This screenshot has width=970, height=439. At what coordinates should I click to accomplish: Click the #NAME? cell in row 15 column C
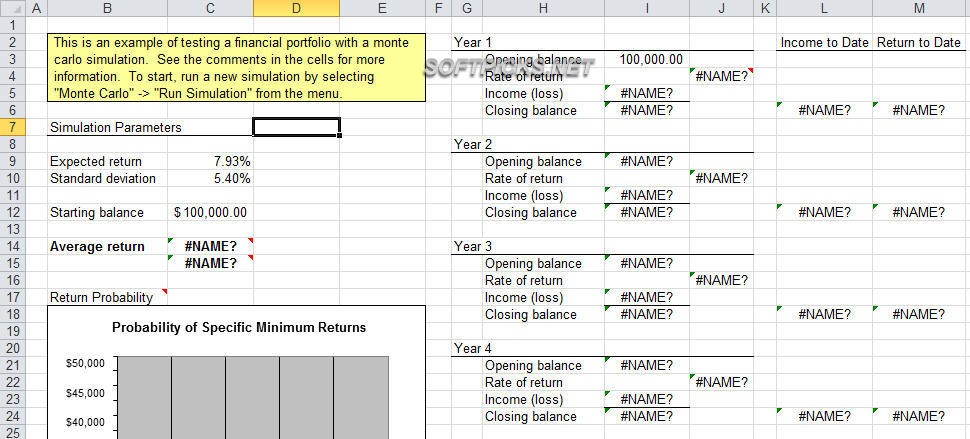click(210, 263)
